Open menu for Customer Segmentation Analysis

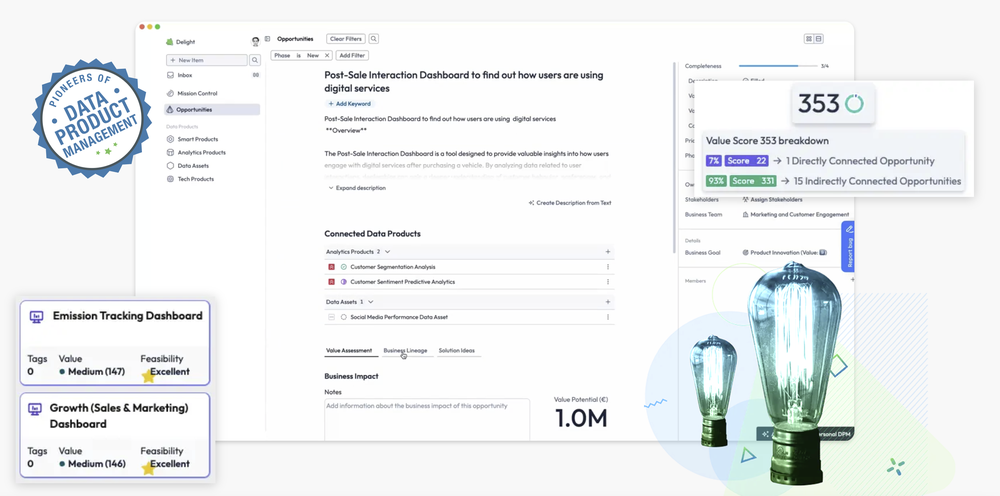tap(608, 267)
